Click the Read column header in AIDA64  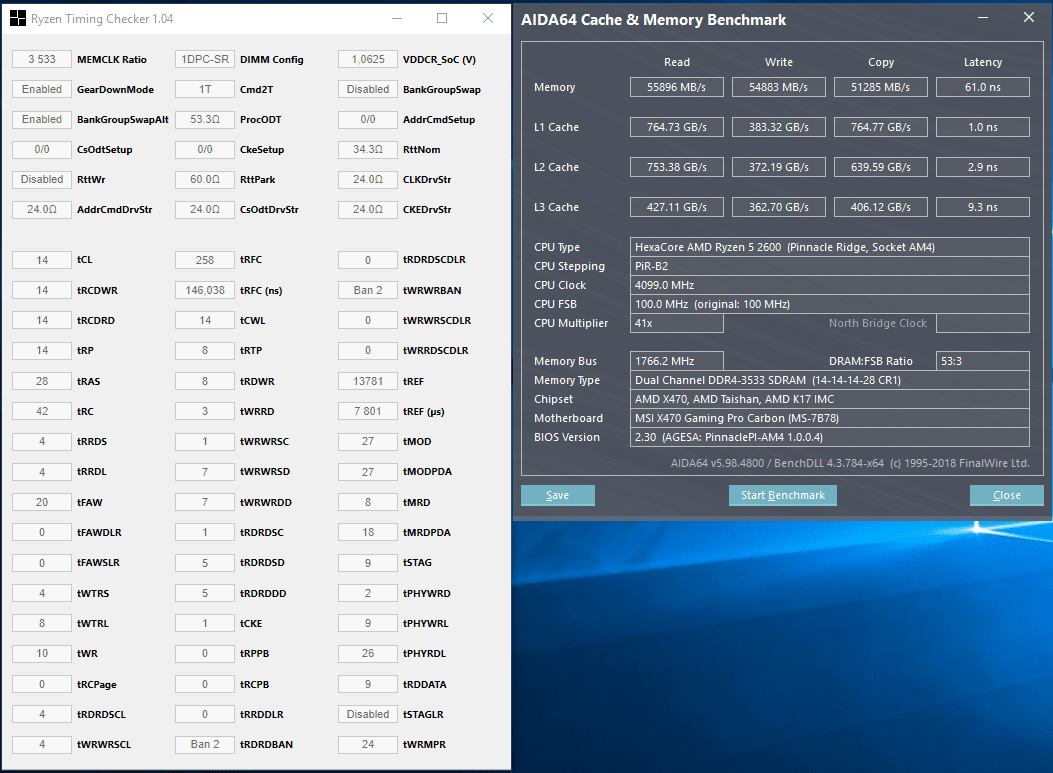coord(677,62)
